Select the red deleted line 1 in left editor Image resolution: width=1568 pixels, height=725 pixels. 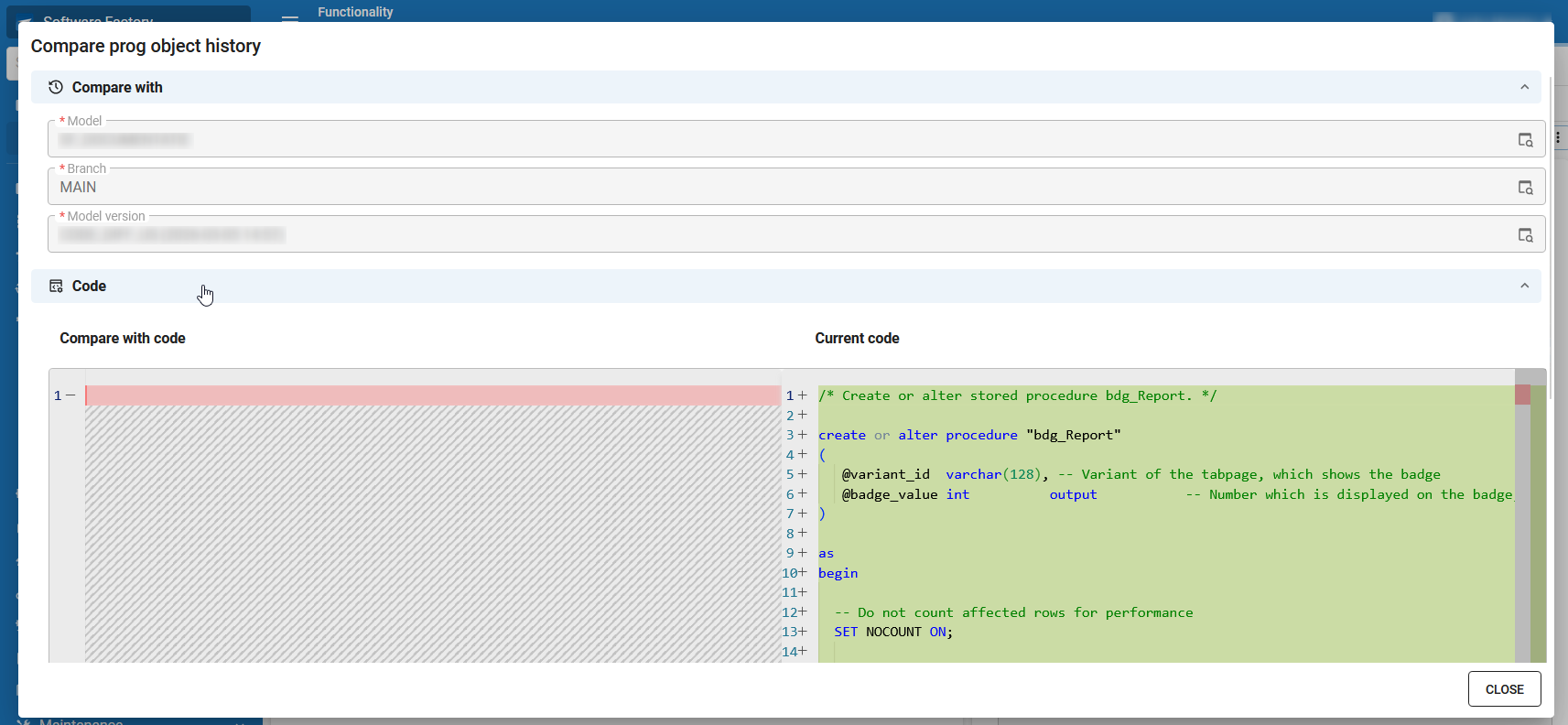[x=432, y=395]
